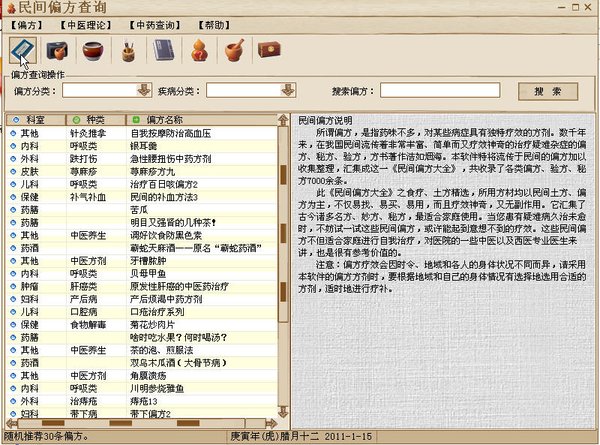This screenshot has width=600, height=445.
Task: Open the 【偏方】 menu
Action: pyautogui.click(x=26, y=25)
